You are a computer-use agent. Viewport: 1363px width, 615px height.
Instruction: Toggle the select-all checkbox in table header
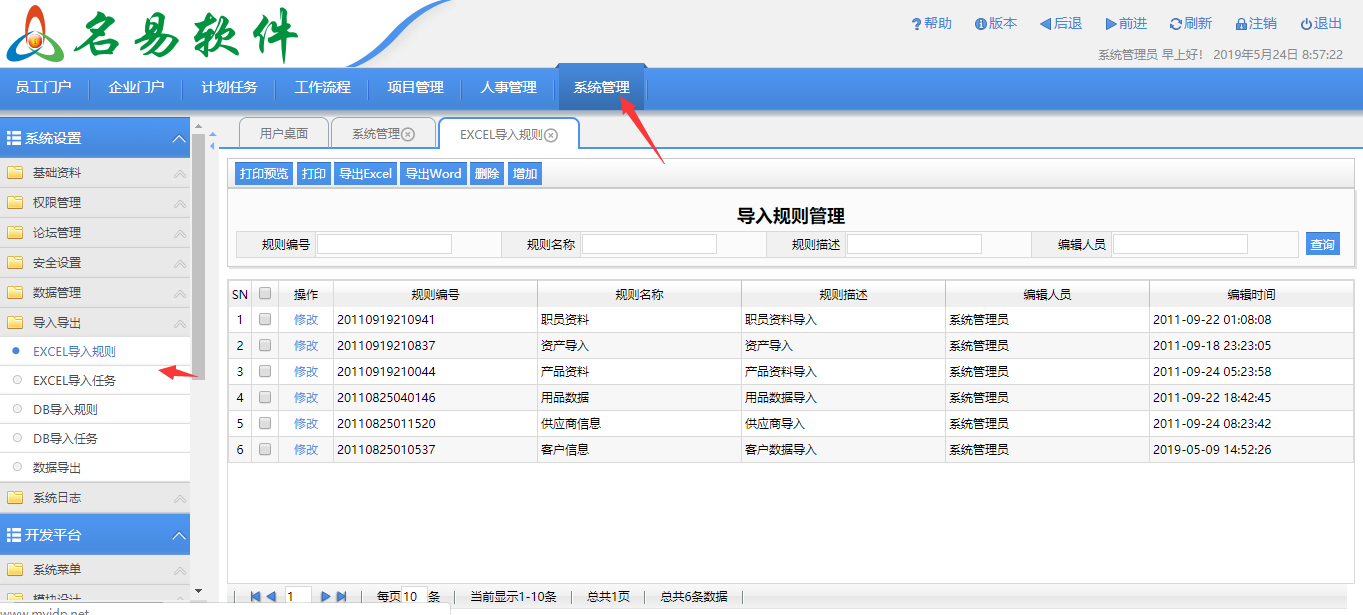pos(264,293)
